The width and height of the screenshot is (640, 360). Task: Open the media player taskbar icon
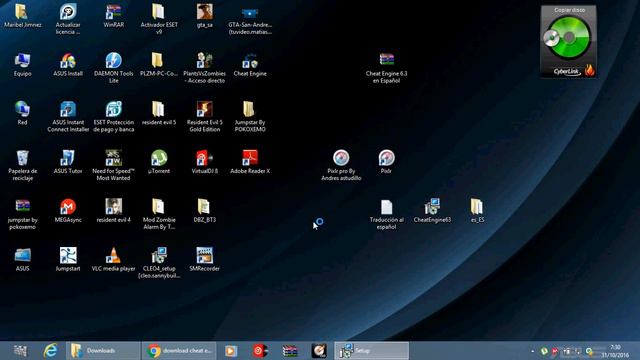pos(231,351)
